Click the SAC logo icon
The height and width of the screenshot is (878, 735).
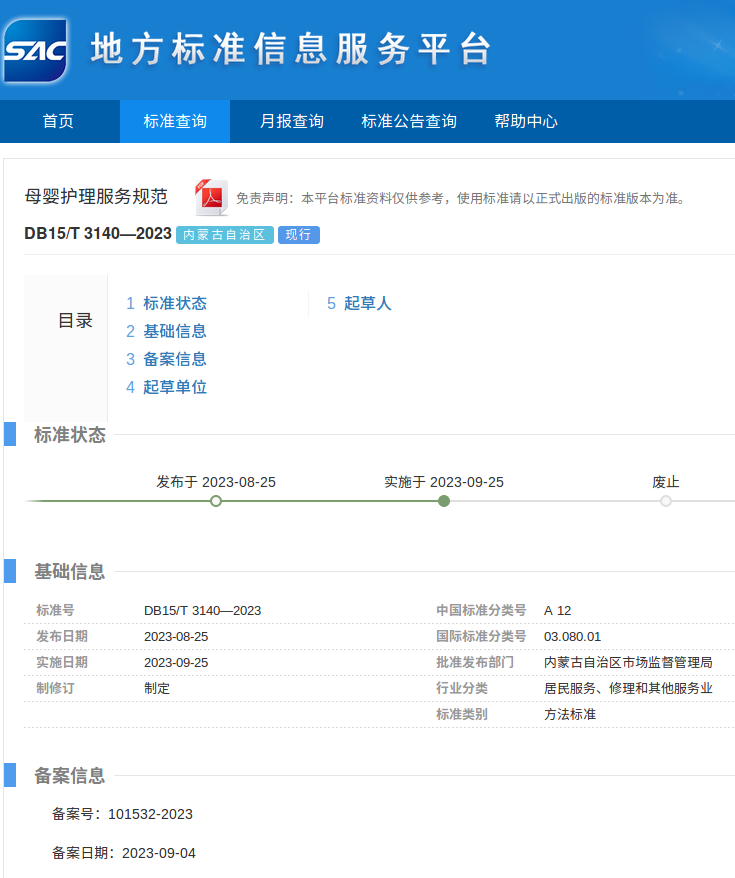point(35,49)
